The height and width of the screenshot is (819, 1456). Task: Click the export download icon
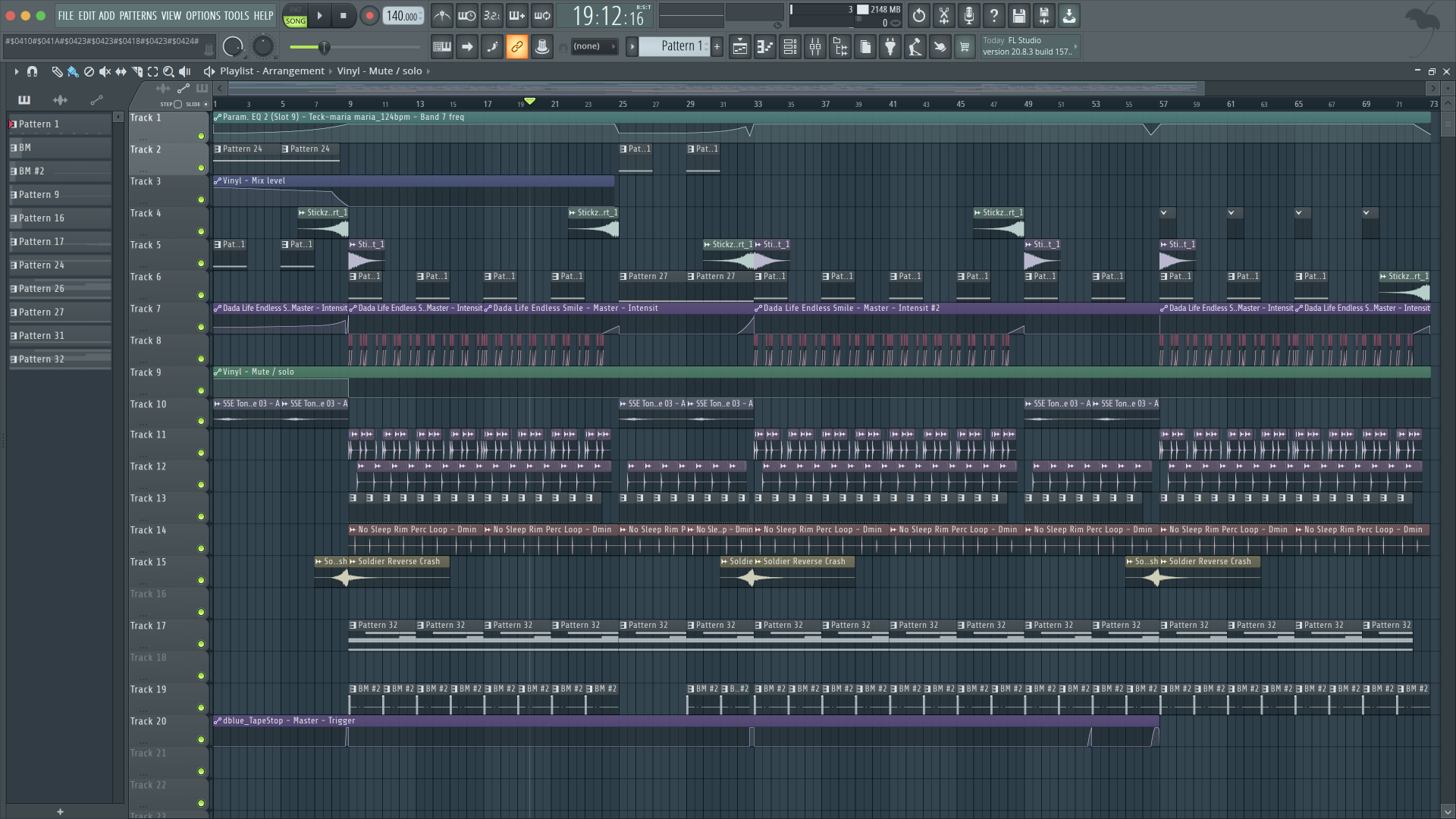click(1069, 15)
